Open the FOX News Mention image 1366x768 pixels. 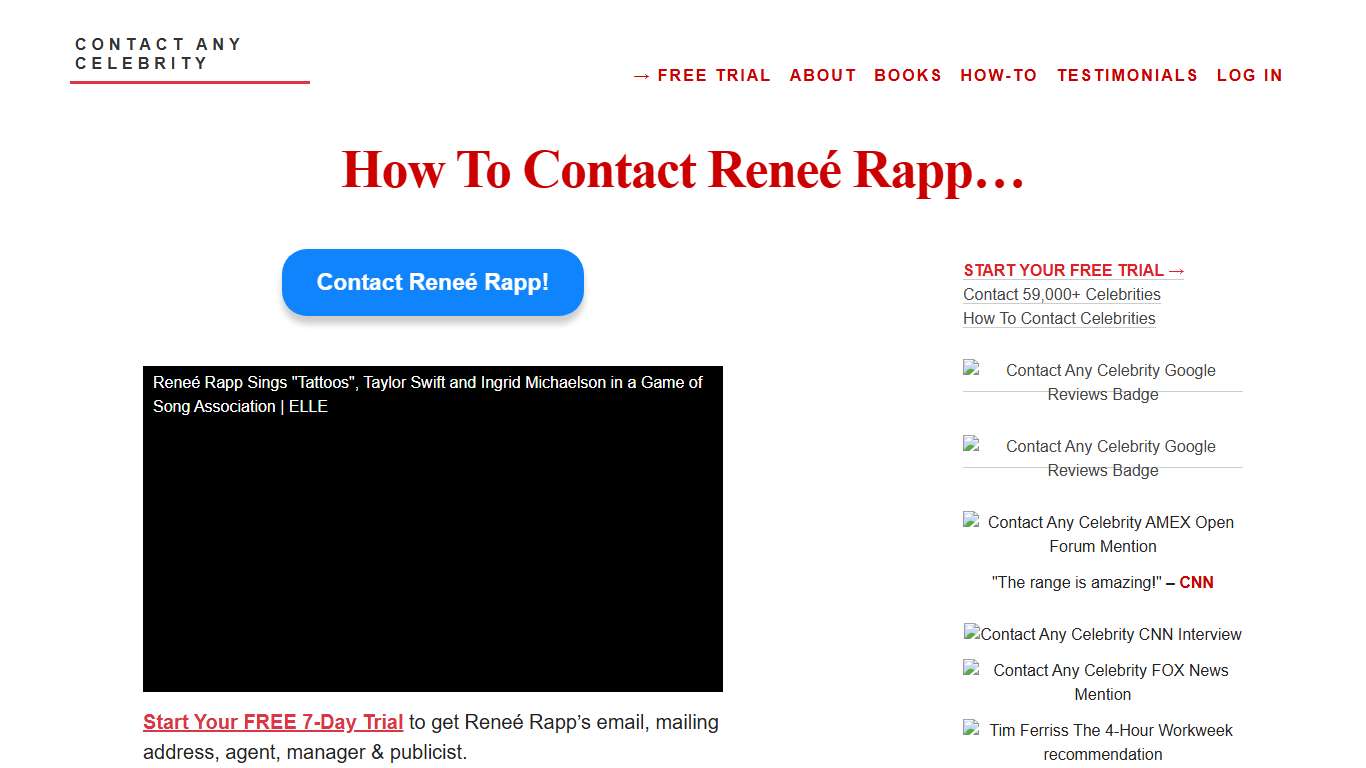1100,682
